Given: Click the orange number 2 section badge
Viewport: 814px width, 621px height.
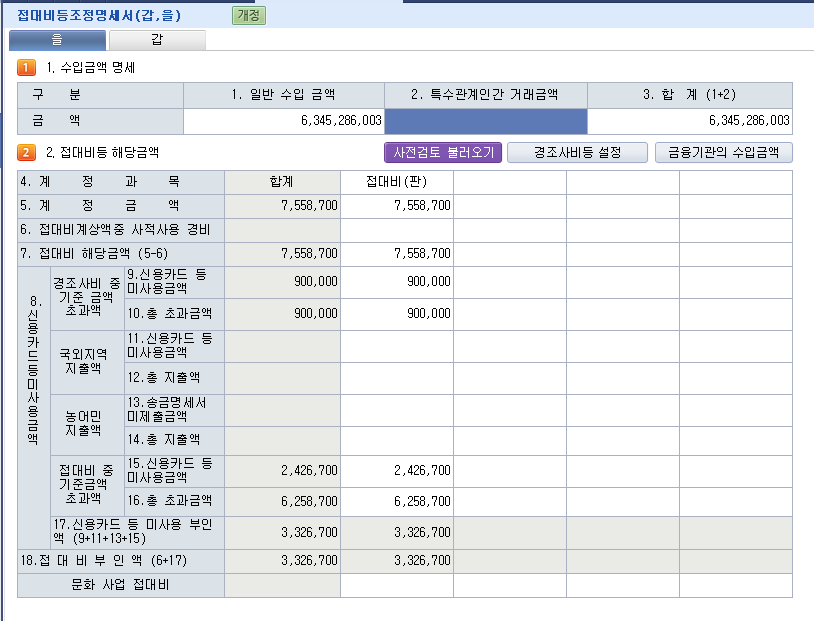Looking at the screenshot, I should [26, 152].
